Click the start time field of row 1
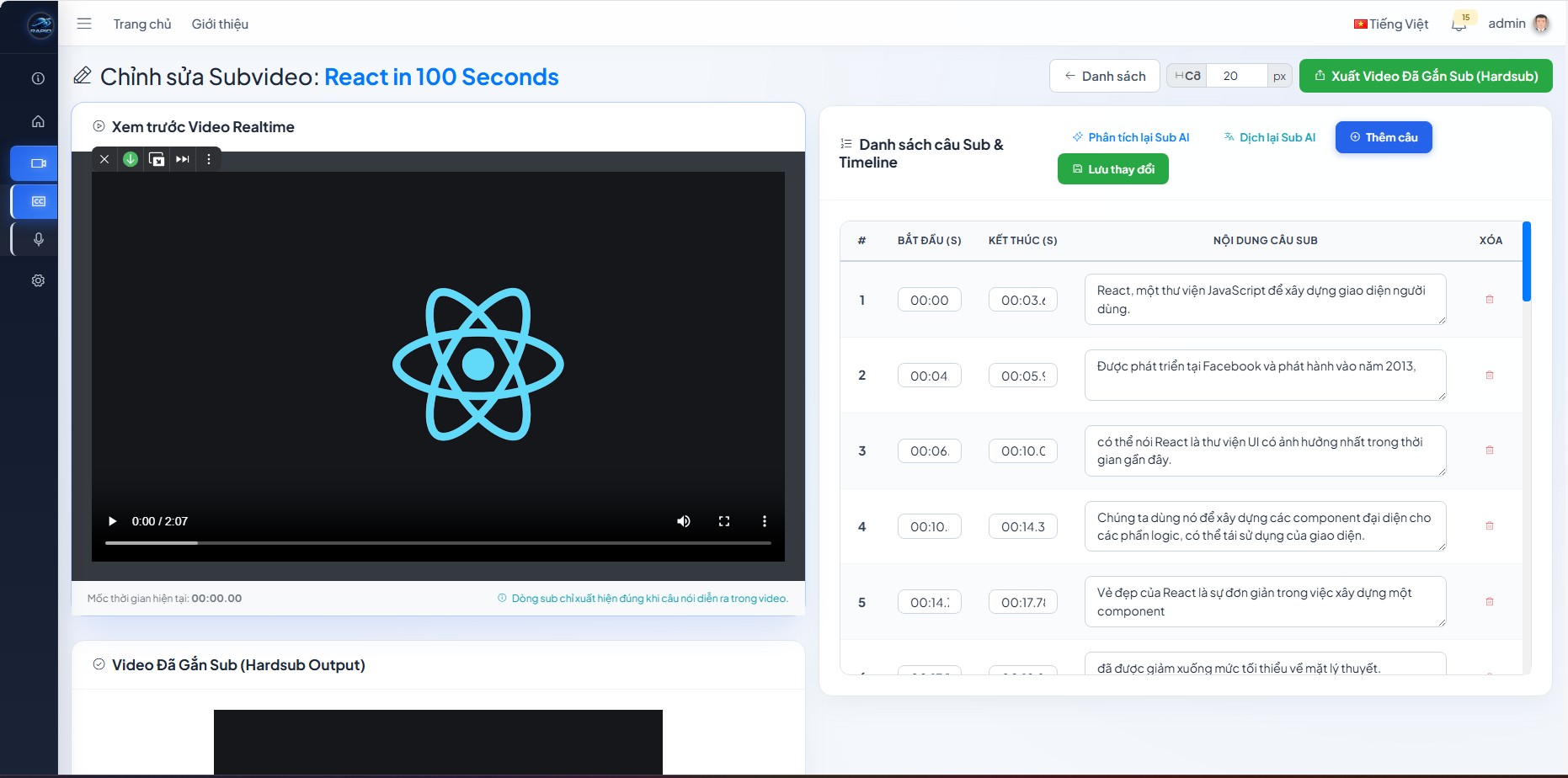 930,300
